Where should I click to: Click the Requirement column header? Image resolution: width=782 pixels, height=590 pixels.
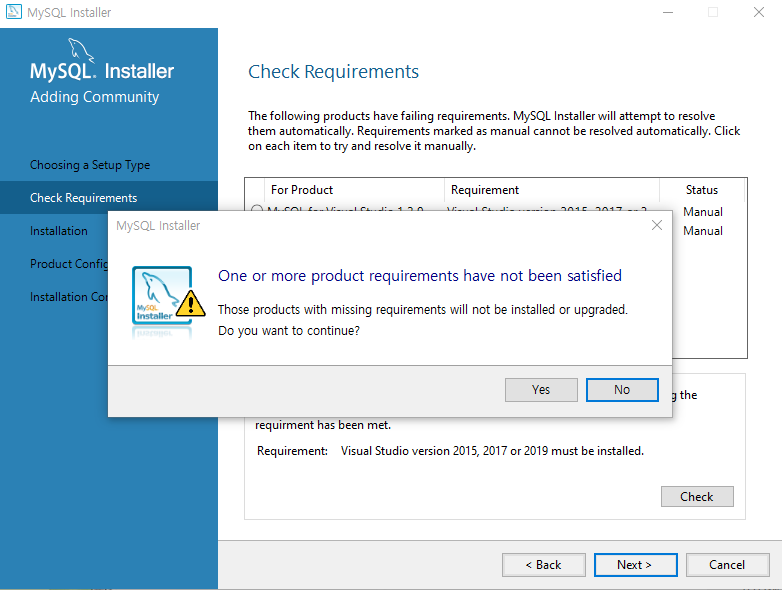pyautogui.click(x=485, y=190)
